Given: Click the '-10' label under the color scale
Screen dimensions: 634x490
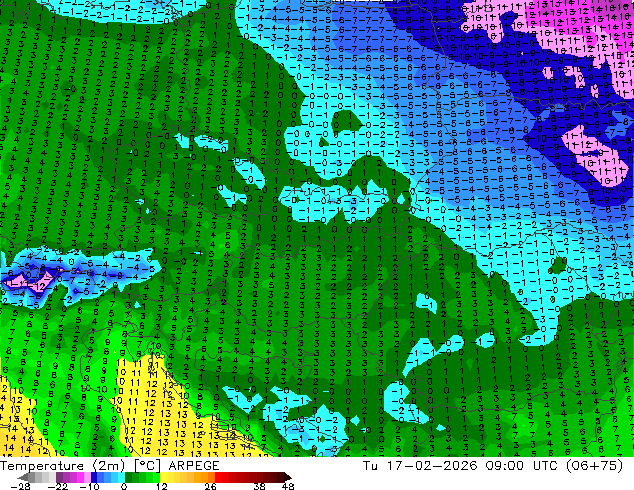Looking at the screenshot, I should (90, 486).
